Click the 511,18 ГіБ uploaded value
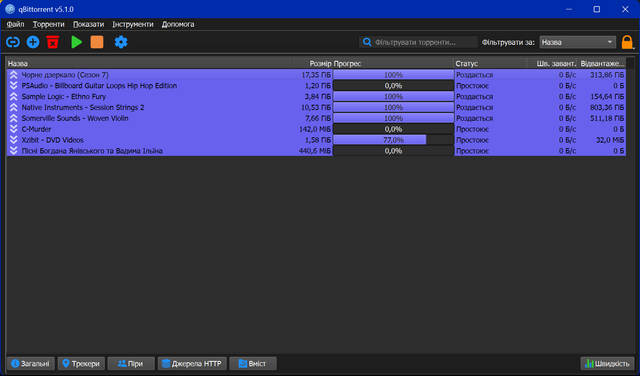Image resolution: width=640 pixels, height=376 pixels. tap(607, 118)
